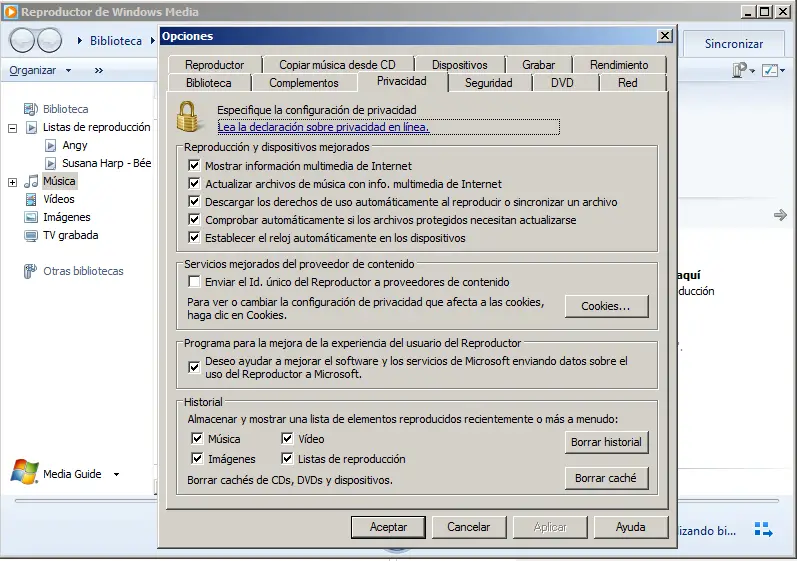Viewport: 797px width, 561px height.
Task: Click the Música note icon
Action: click(x=32, y=181)
